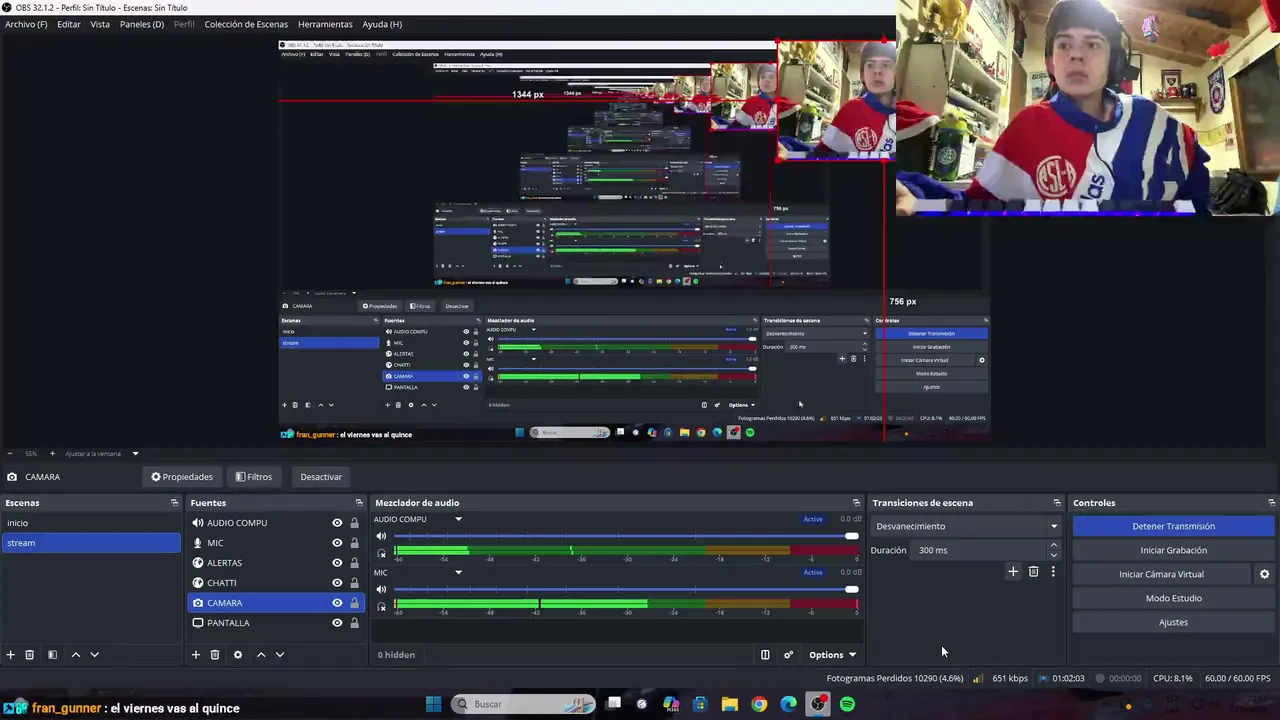Open Filtros for the CAMARA source
The image size is (1280, 720).
click(254, 477)
